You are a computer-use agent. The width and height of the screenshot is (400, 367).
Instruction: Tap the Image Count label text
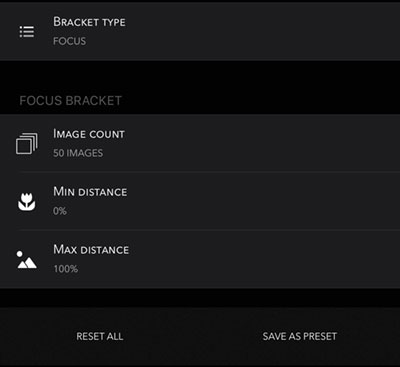tap(89, 134)
